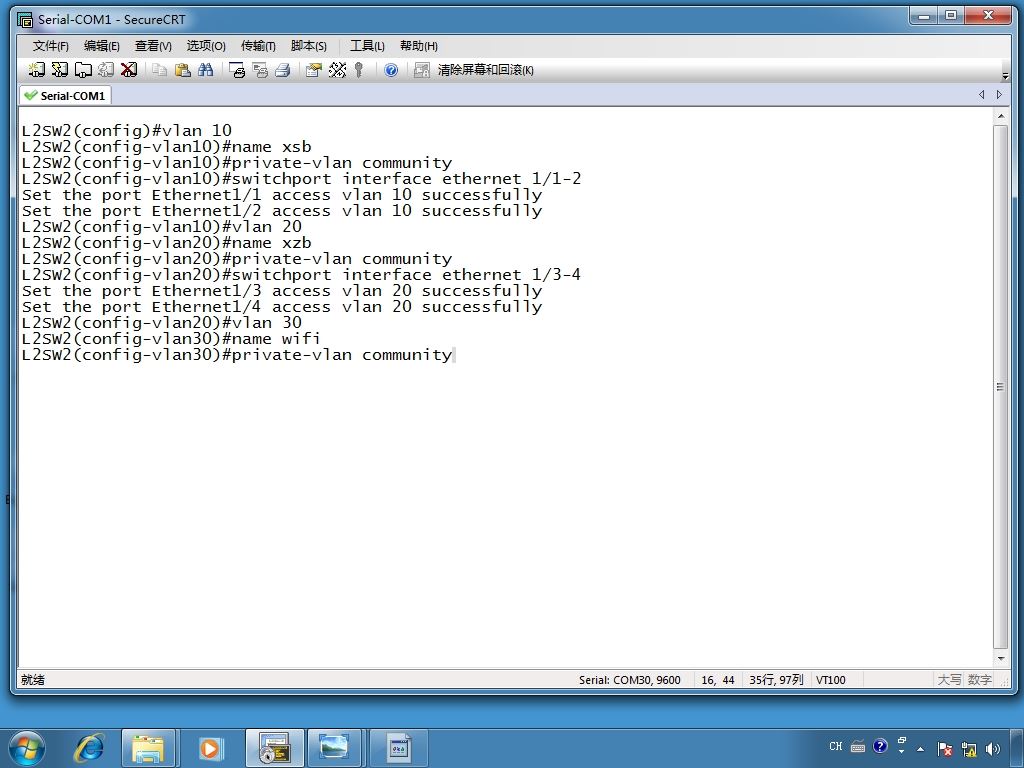This screenshot has height=768, width=1024.
Task: Click the Quick Connect lightning icon
Action: click(60, 70)
